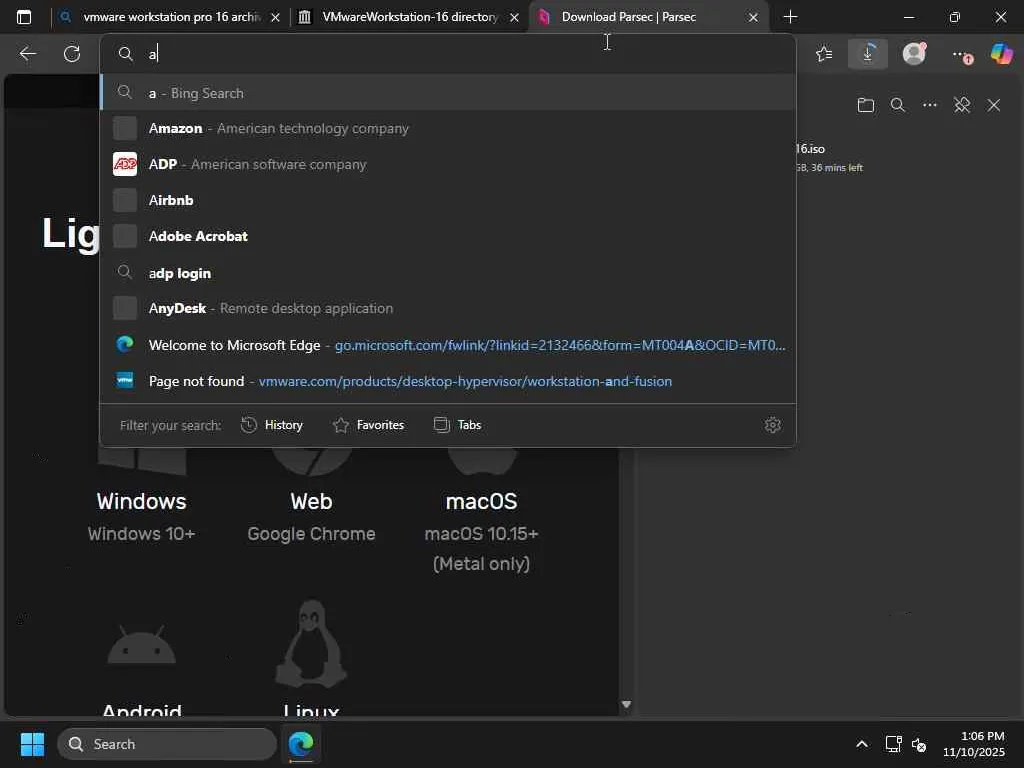Close the vmware workstation pro 16 tab

click(x=276, y=18)
